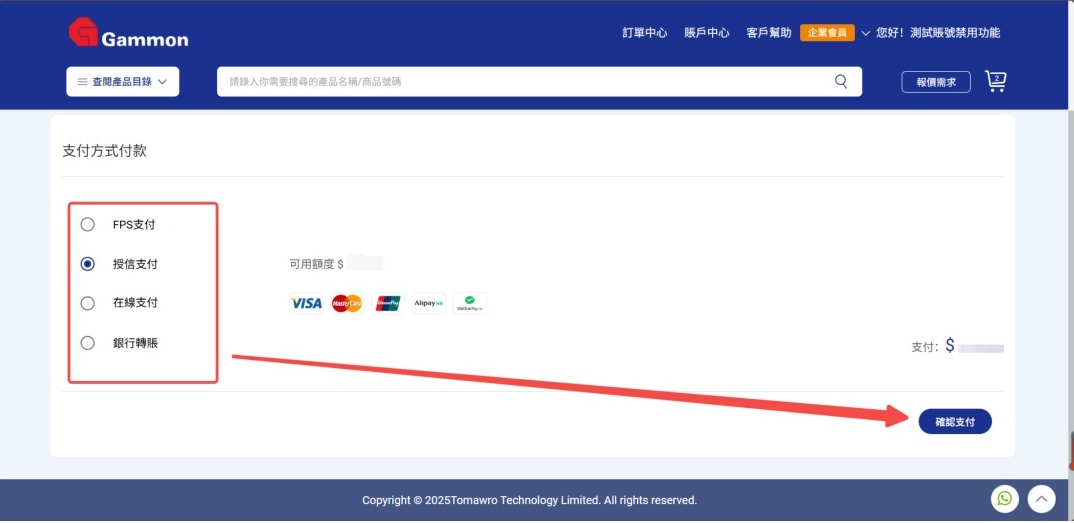Click the Alipay HK logo

click(429, 303)
